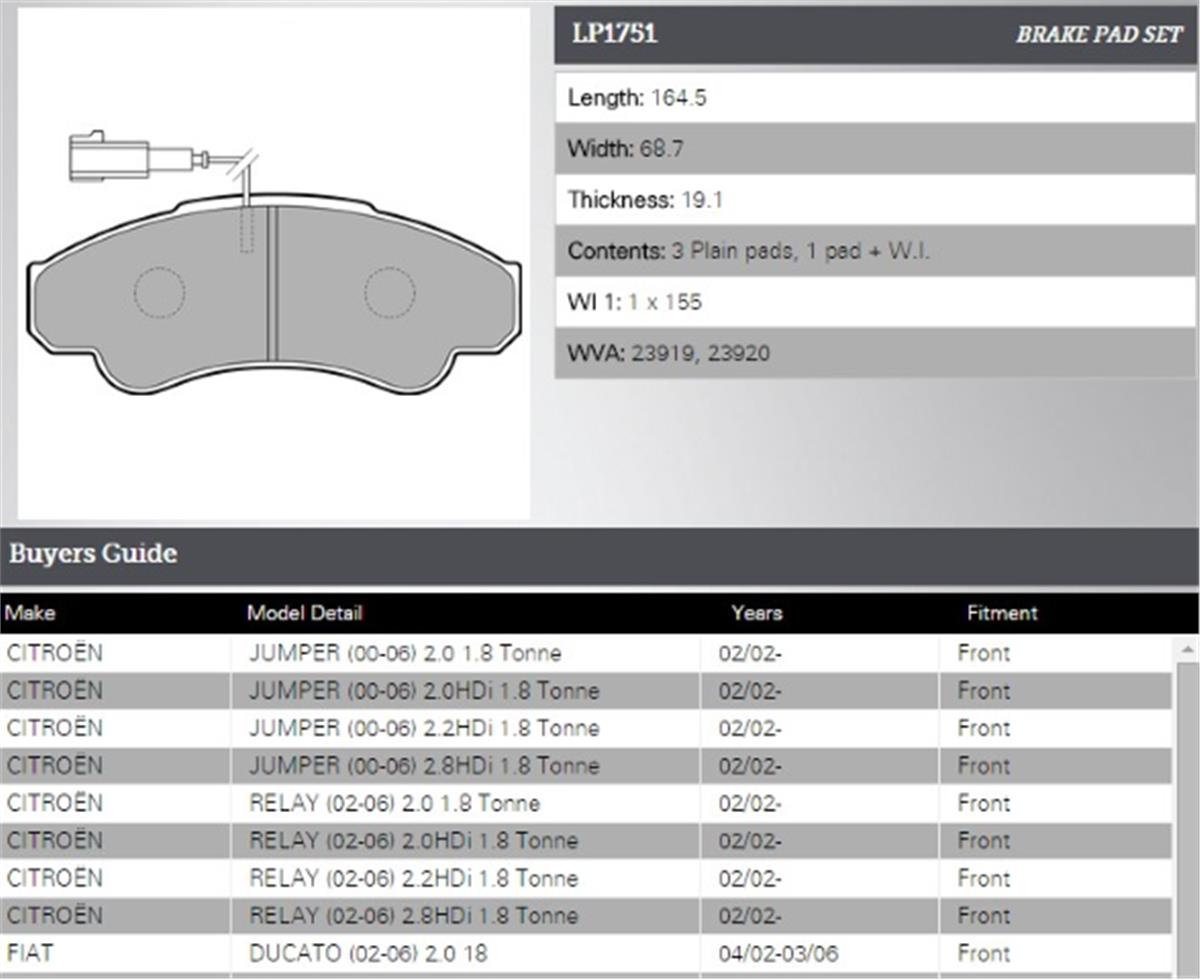The height and width of the screenshot is (979, 1200).
Task: Select JUMPER (00-06) 2.0HDi 1.8 Tonne cell
Action: click(465, 691)
